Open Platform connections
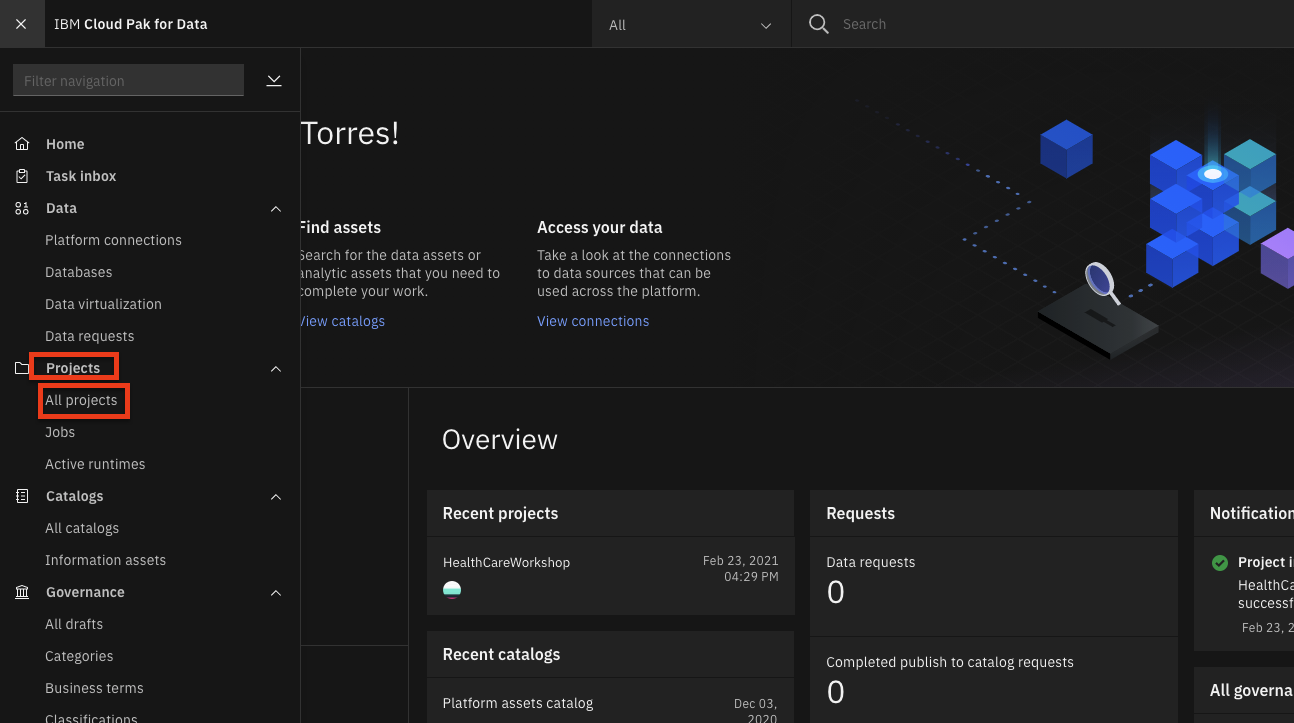 tap(113, 240)
